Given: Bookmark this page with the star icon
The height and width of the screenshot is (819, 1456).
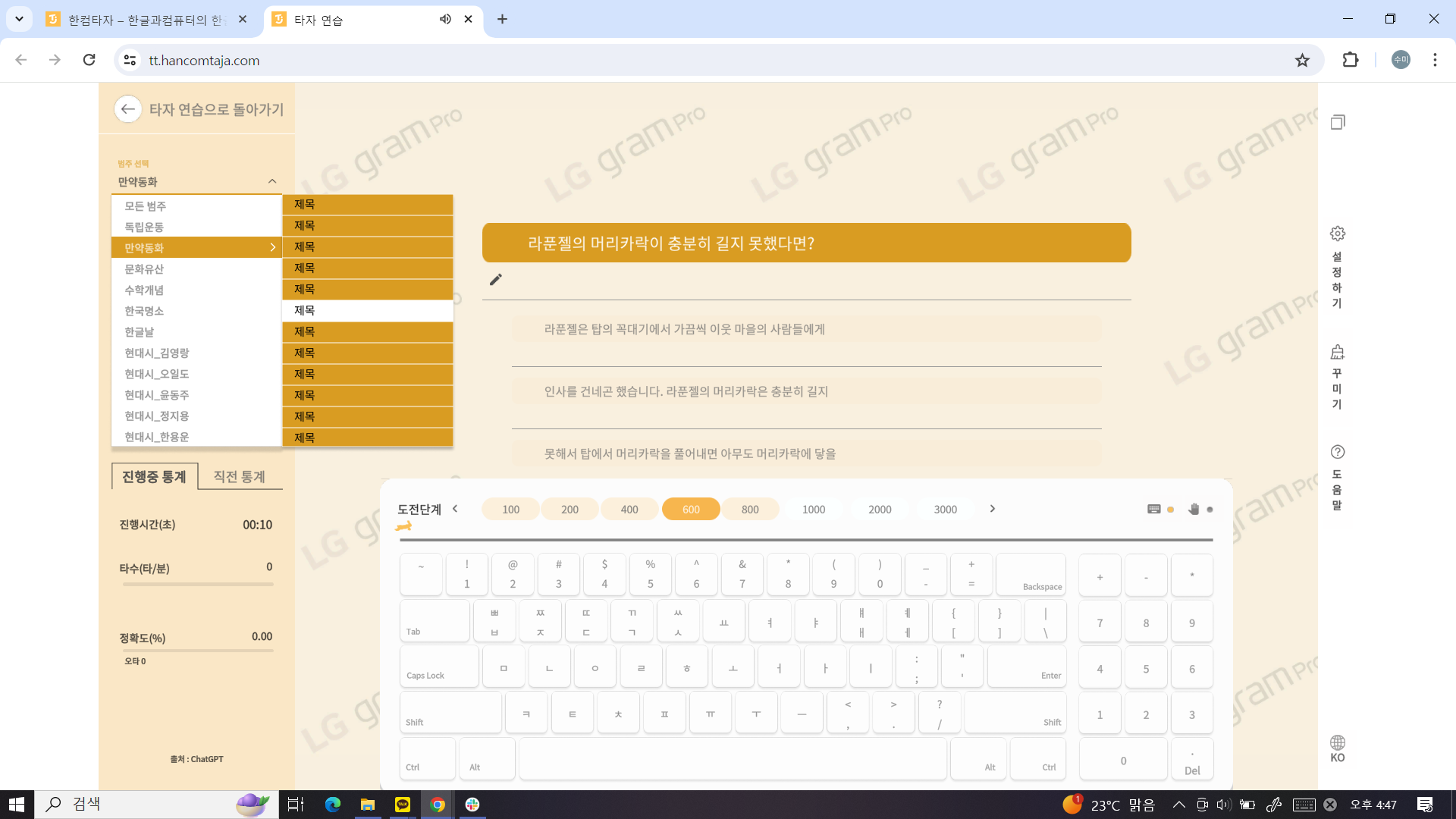Looking at the screenshot, I should (1302, 60).
